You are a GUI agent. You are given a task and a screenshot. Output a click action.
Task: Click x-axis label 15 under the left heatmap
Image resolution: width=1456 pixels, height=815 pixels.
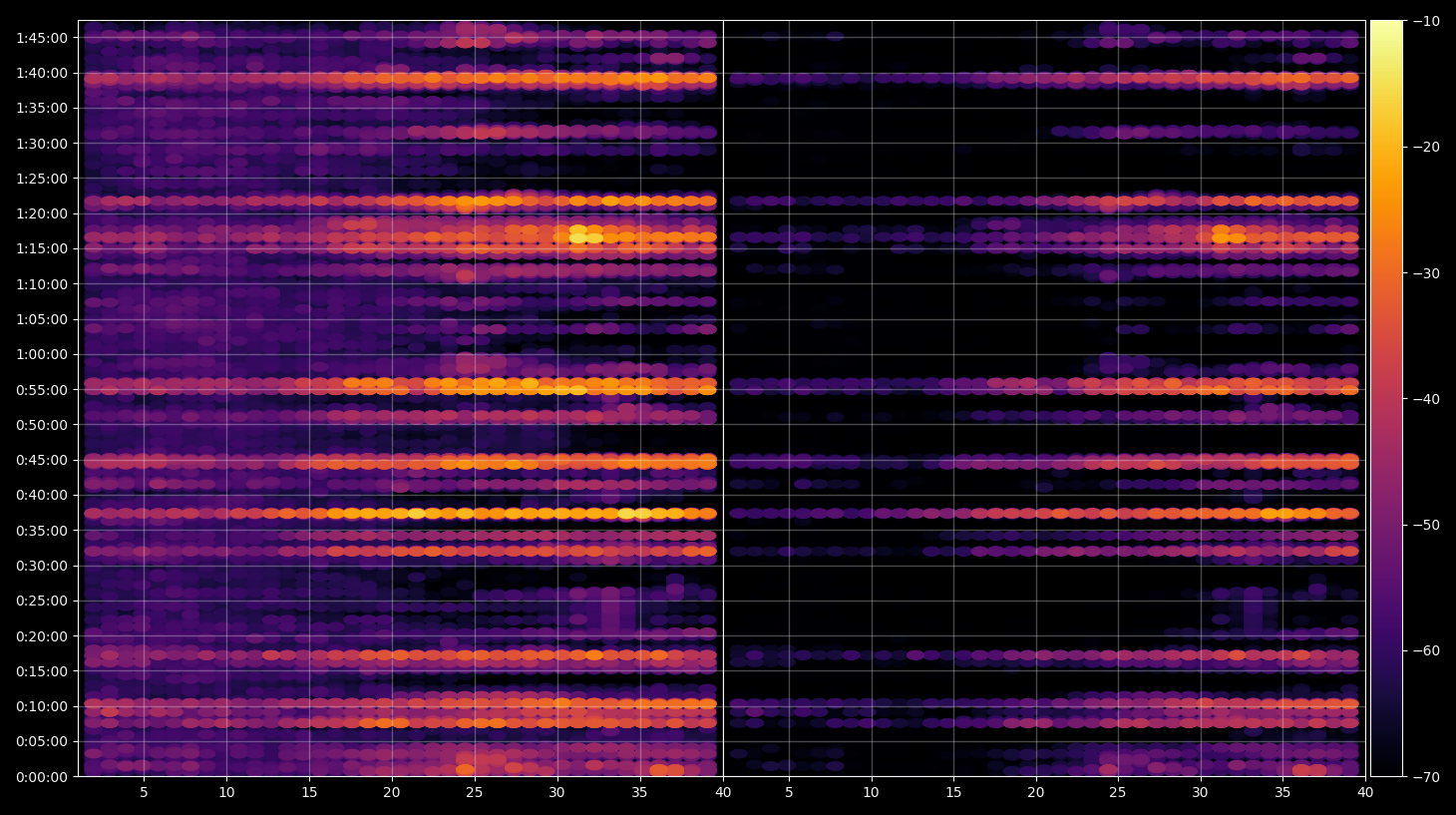tap(309, 793)
